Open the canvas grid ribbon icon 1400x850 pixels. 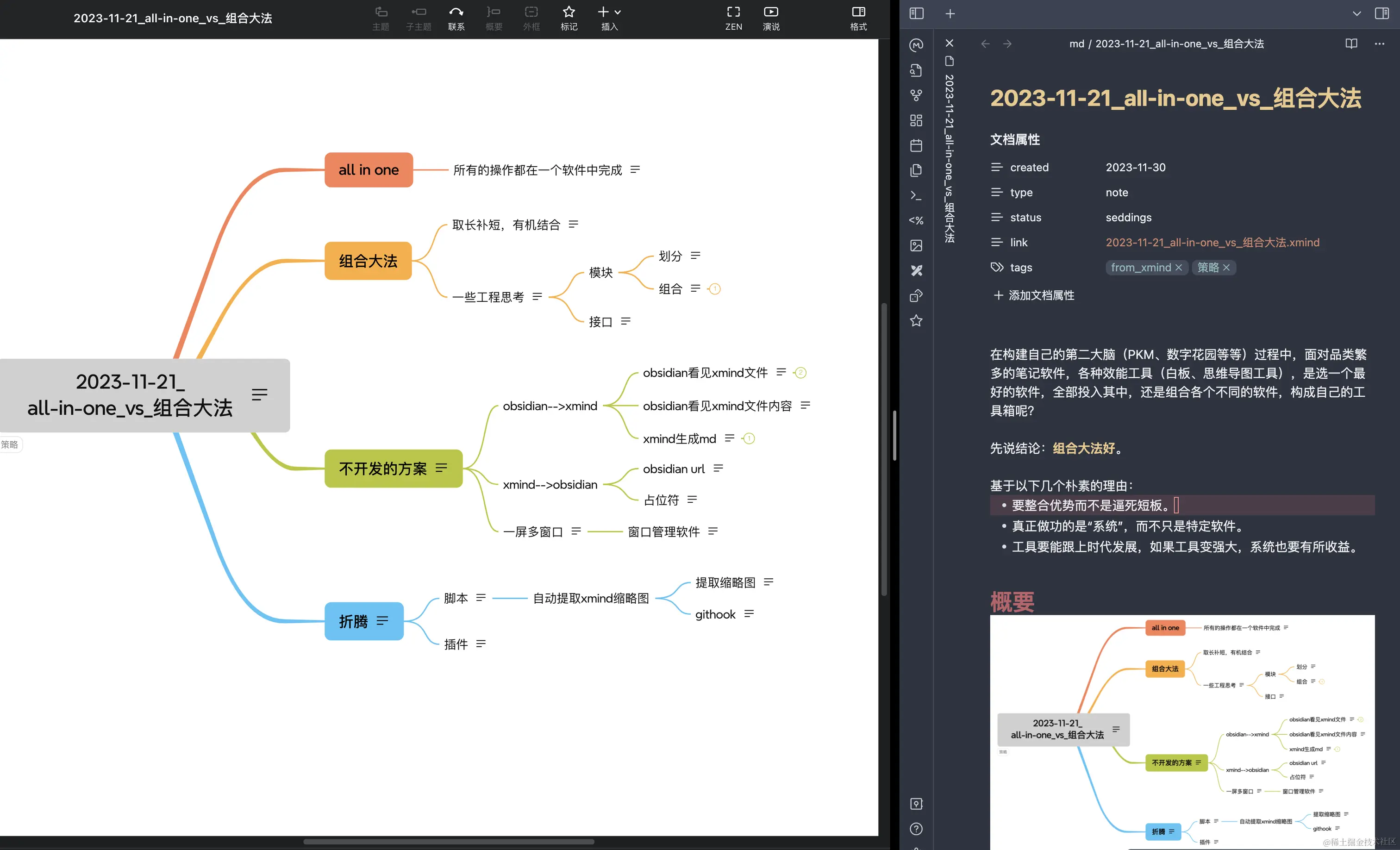tap(917, 120)
